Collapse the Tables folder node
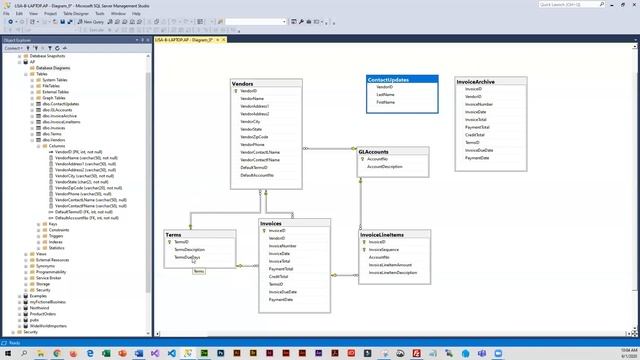 26,74
